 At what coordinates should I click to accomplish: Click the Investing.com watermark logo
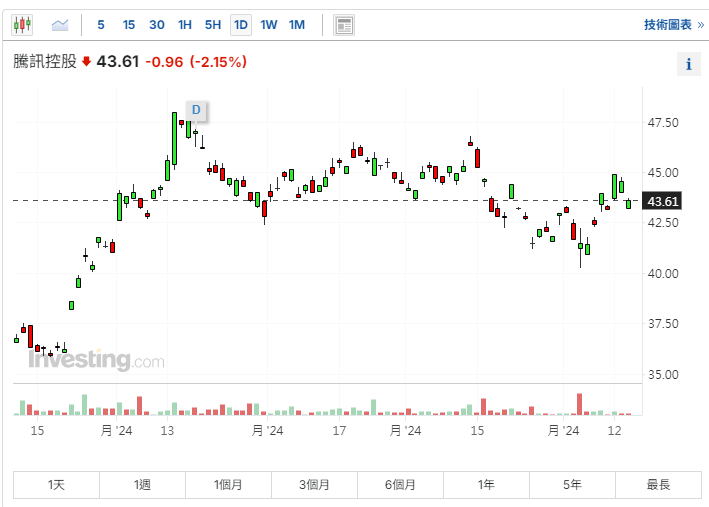point(96,360)
